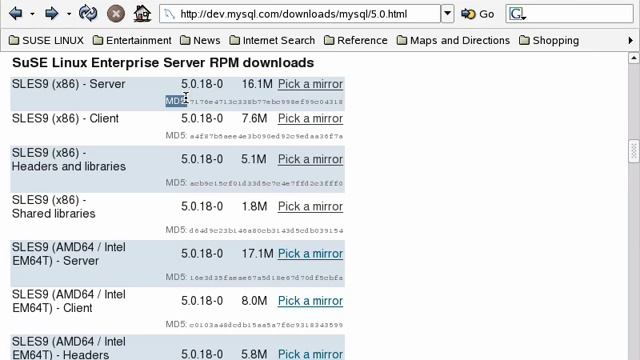Go to the Home page icon
Screen dimensions: 640x360
point(142,13)
